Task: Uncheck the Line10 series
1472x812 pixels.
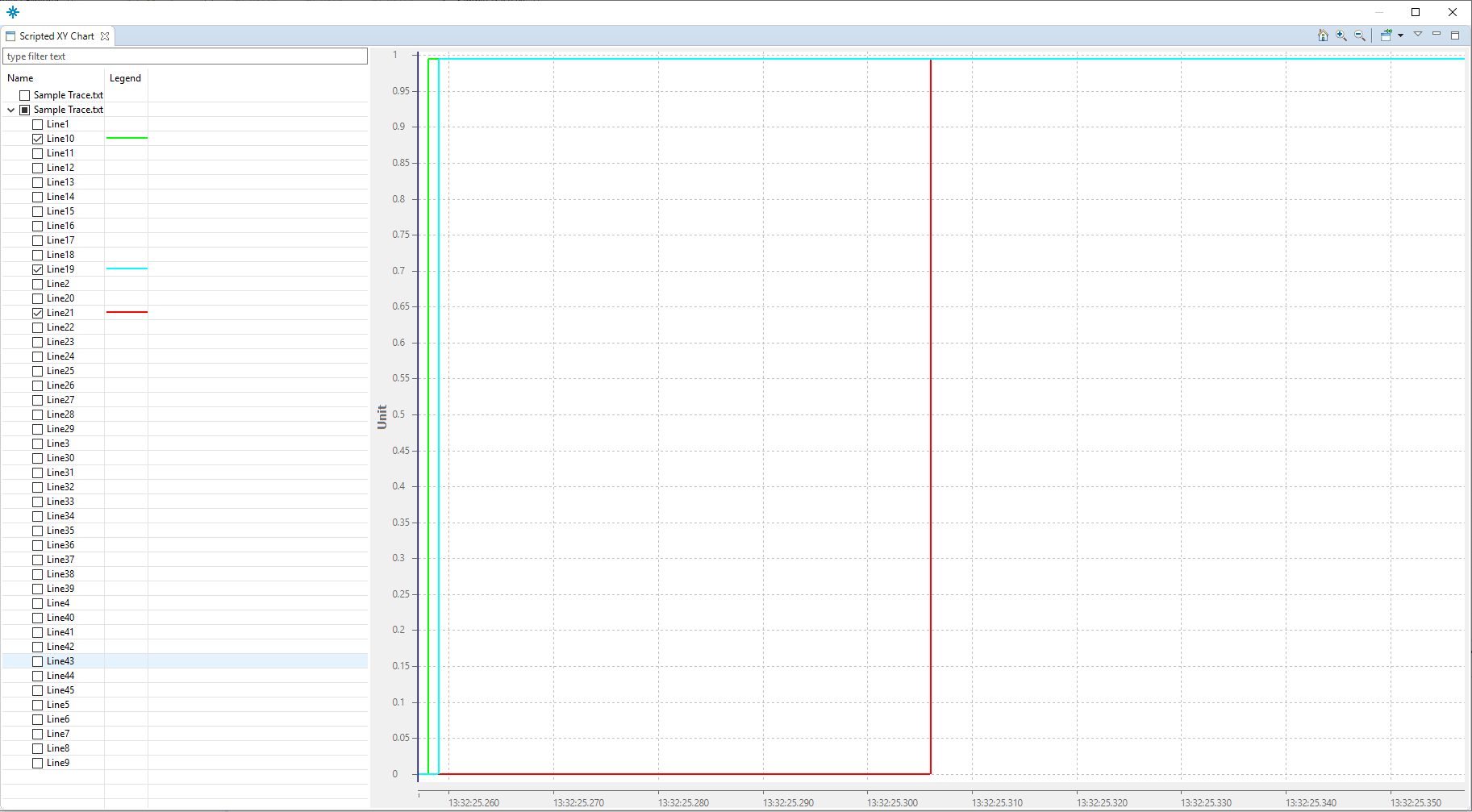Action: [38, 139]
